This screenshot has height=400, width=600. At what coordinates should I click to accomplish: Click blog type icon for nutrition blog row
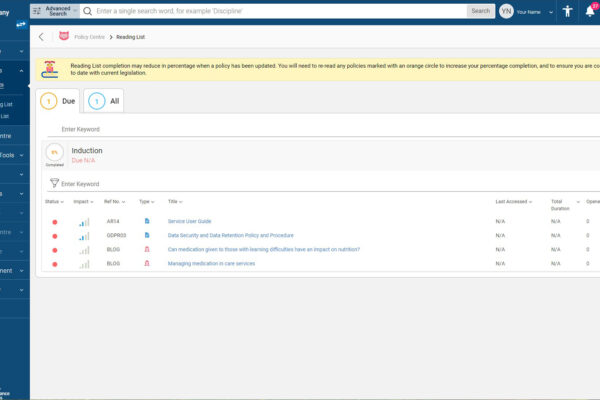click(147, 249)
